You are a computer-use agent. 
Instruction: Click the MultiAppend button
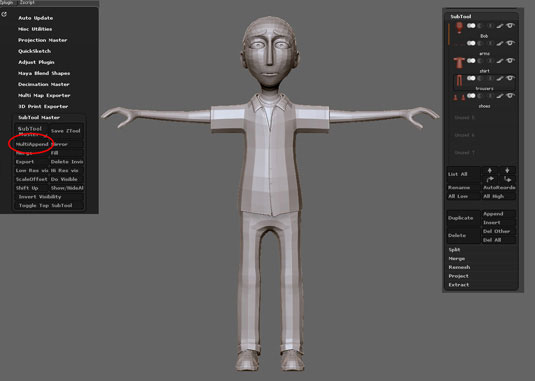click(x=32, y=144)
